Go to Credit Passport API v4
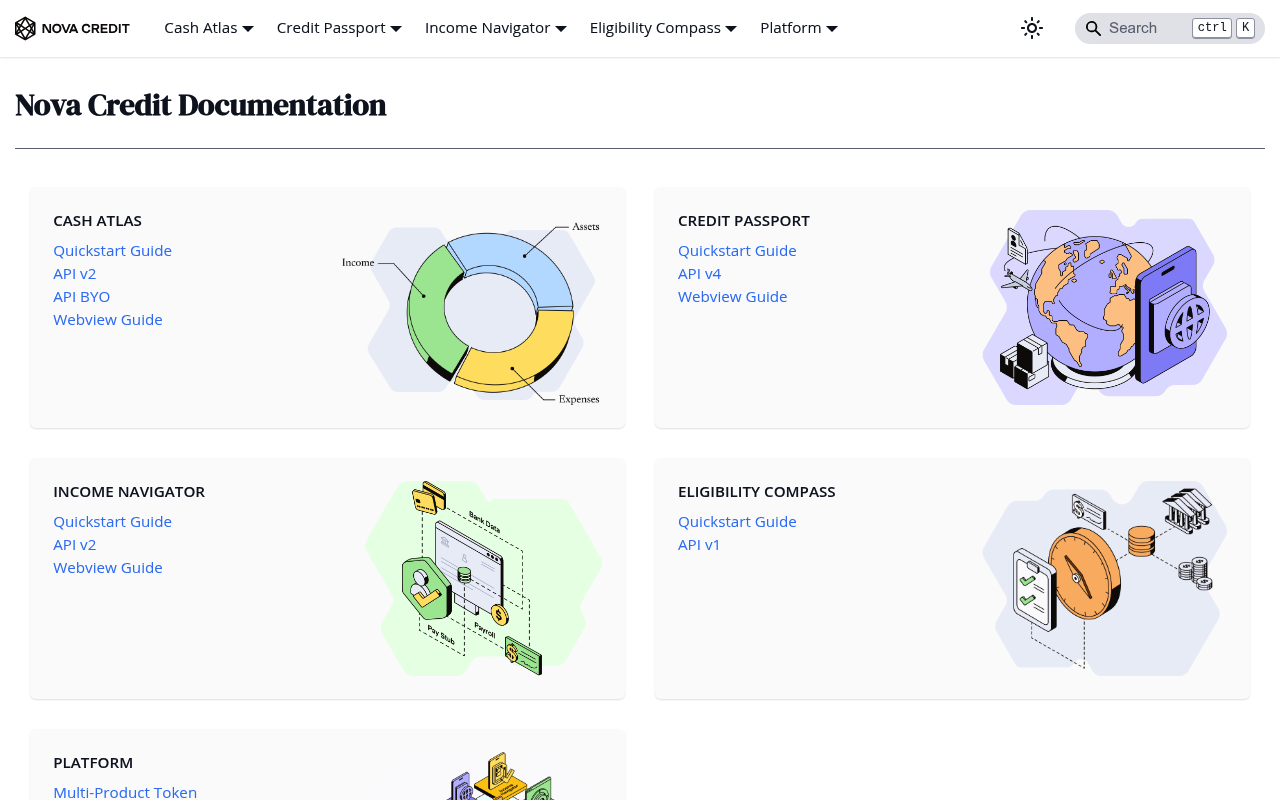The image size is (1280, 800). point(700,274)
